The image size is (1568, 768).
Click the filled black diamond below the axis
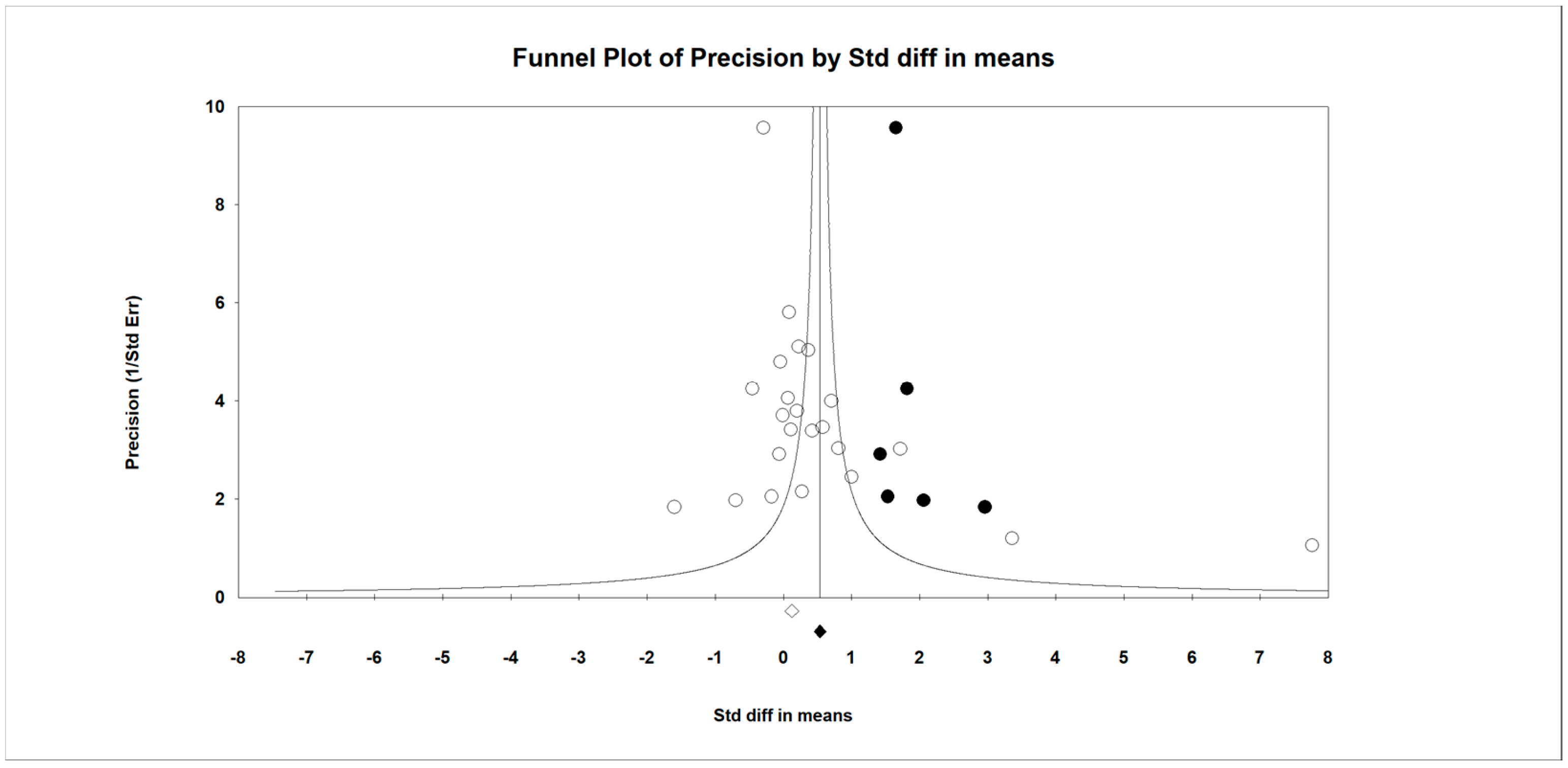click(x=820, y=632)
